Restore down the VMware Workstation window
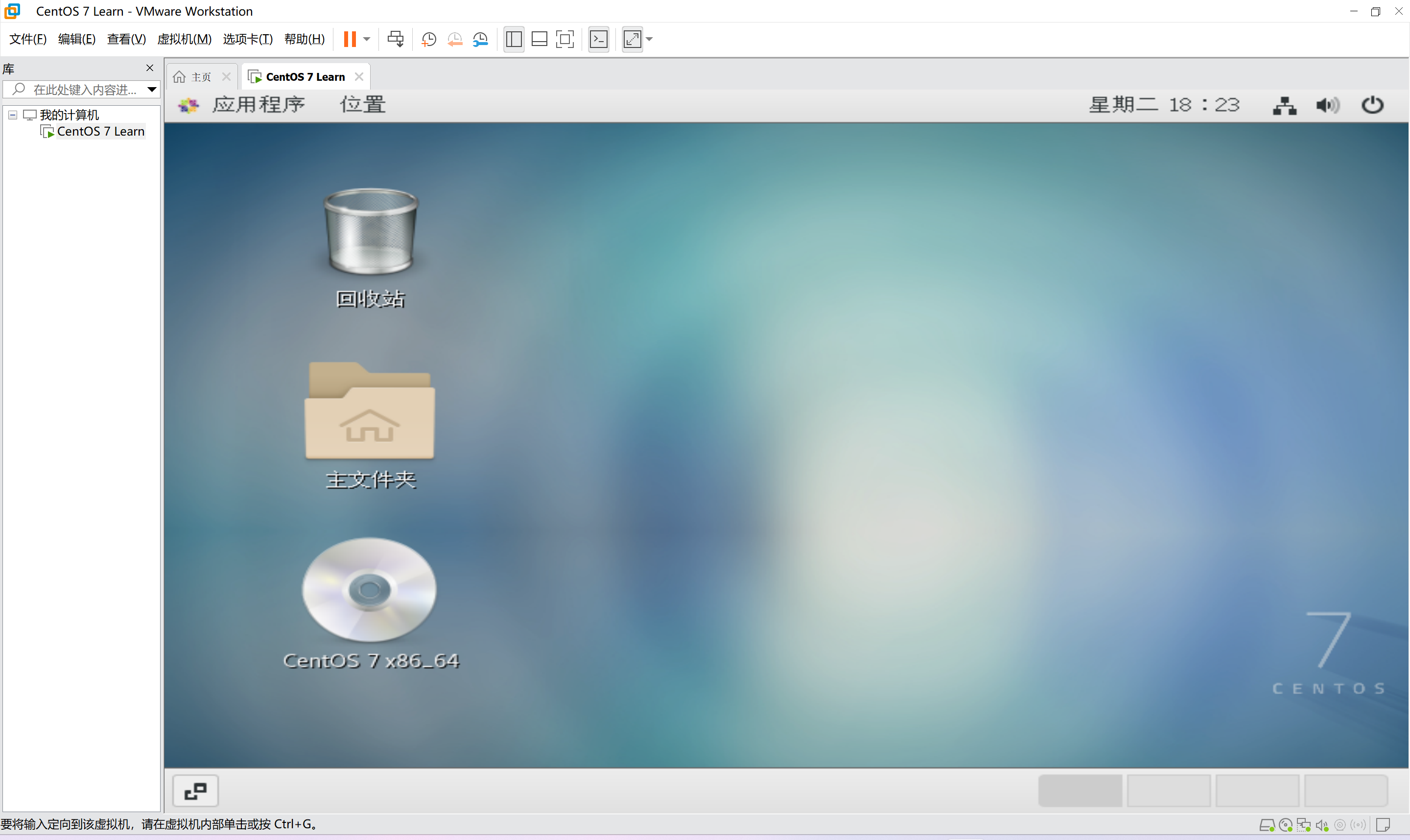The height and width of the screenshot is (840, 1410). click(x=1375, y=11)
